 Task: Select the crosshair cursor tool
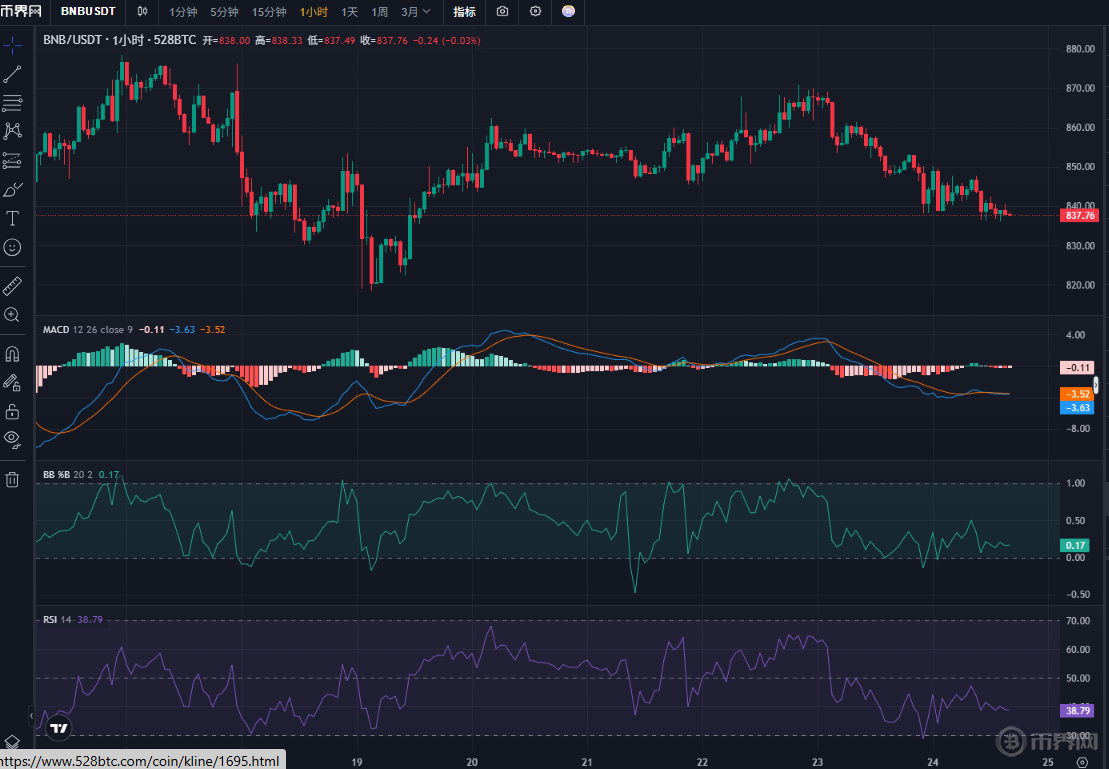pos(12,45)
